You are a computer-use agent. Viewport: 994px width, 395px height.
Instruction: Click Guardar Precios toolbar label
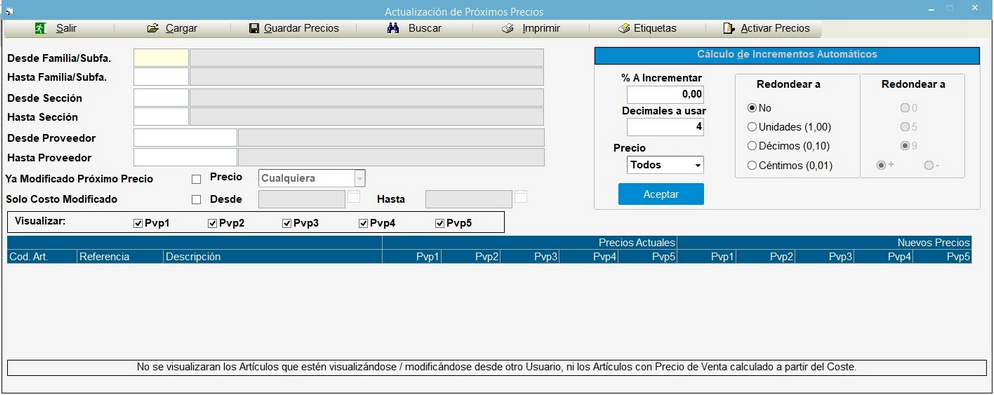tap(301, 29)
